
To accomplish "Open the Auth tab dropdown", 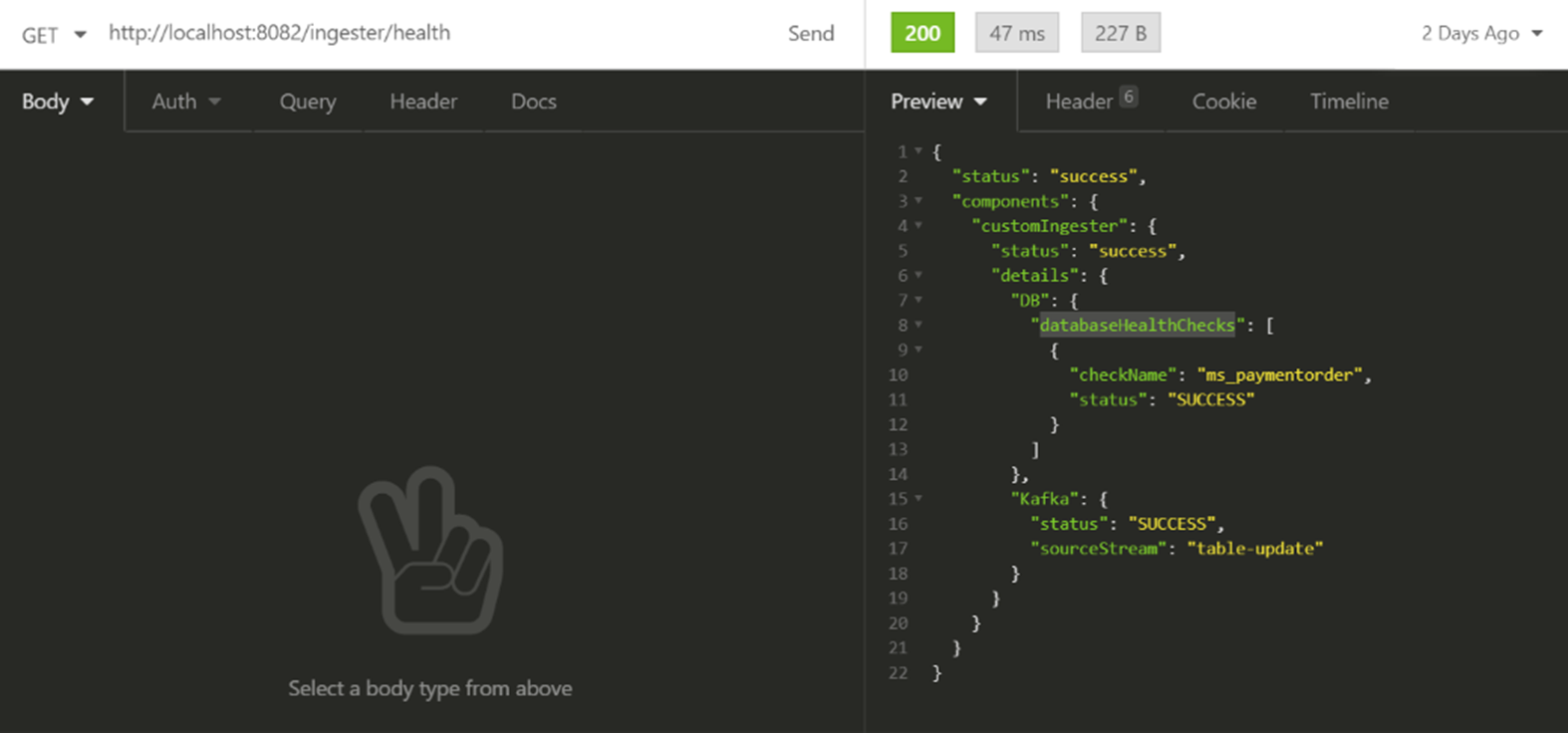I will click(185, 102).
